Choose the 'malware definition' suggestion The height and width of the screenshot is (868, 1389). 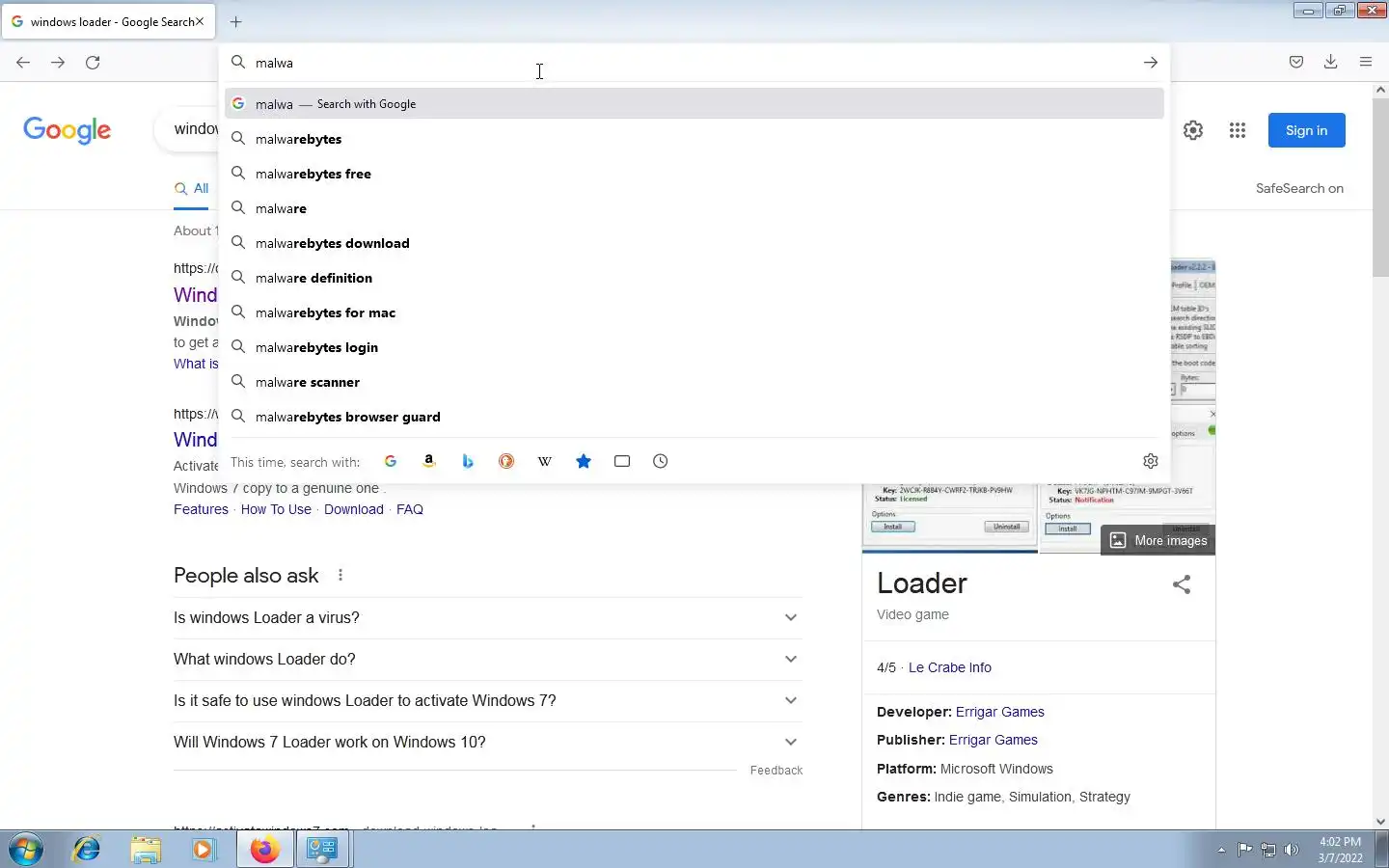tap(694, 278)
